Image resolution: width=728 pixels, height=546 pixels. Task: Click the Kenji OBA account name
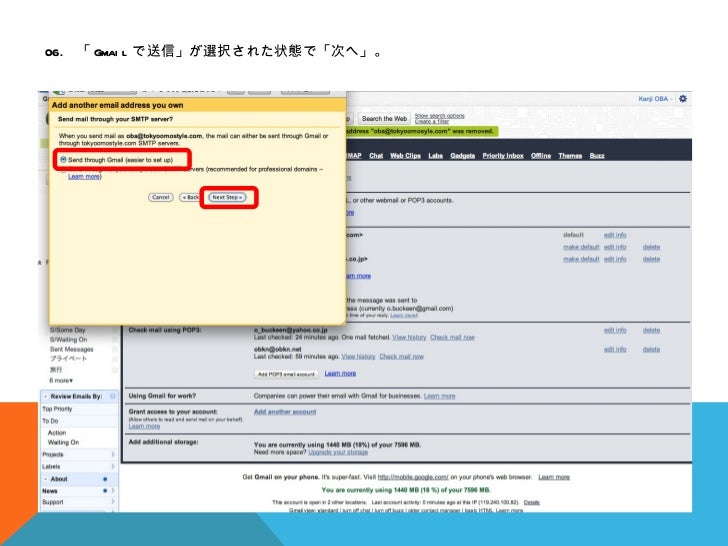tap(653, 99)
